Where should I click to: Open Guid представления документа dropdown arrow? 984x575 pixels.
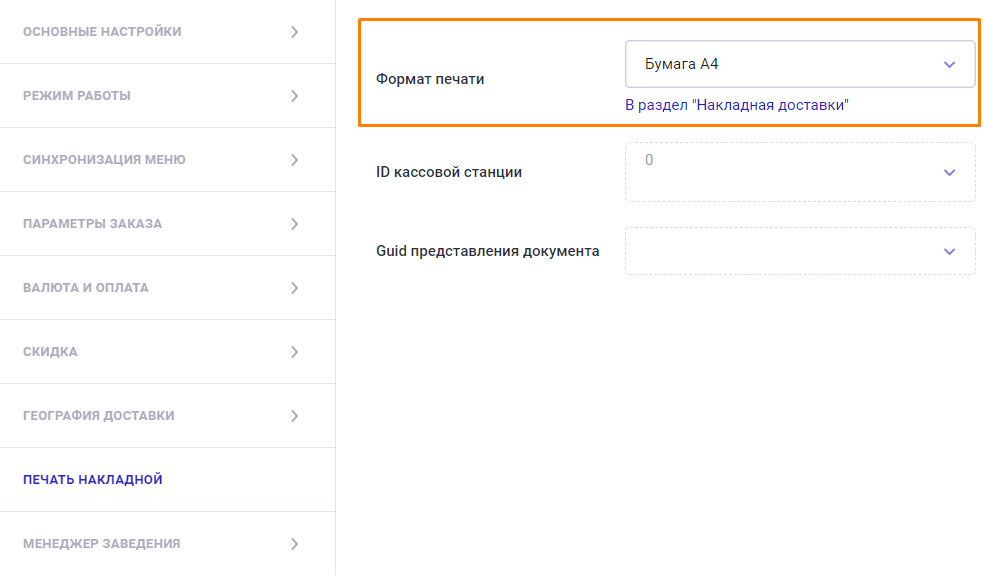pyautogui.click(x=949, y=251)
